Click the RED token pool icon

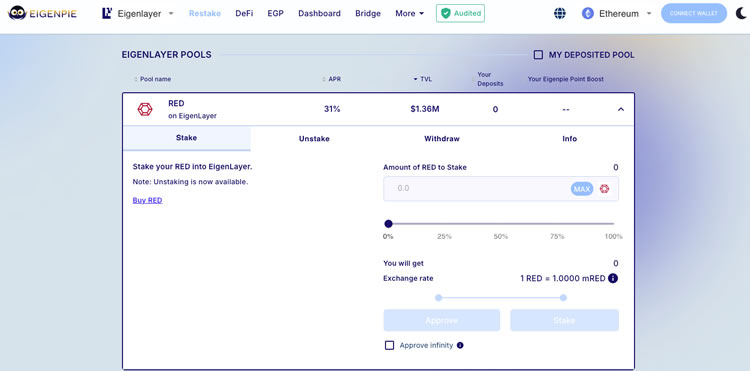tap(145, 109)
